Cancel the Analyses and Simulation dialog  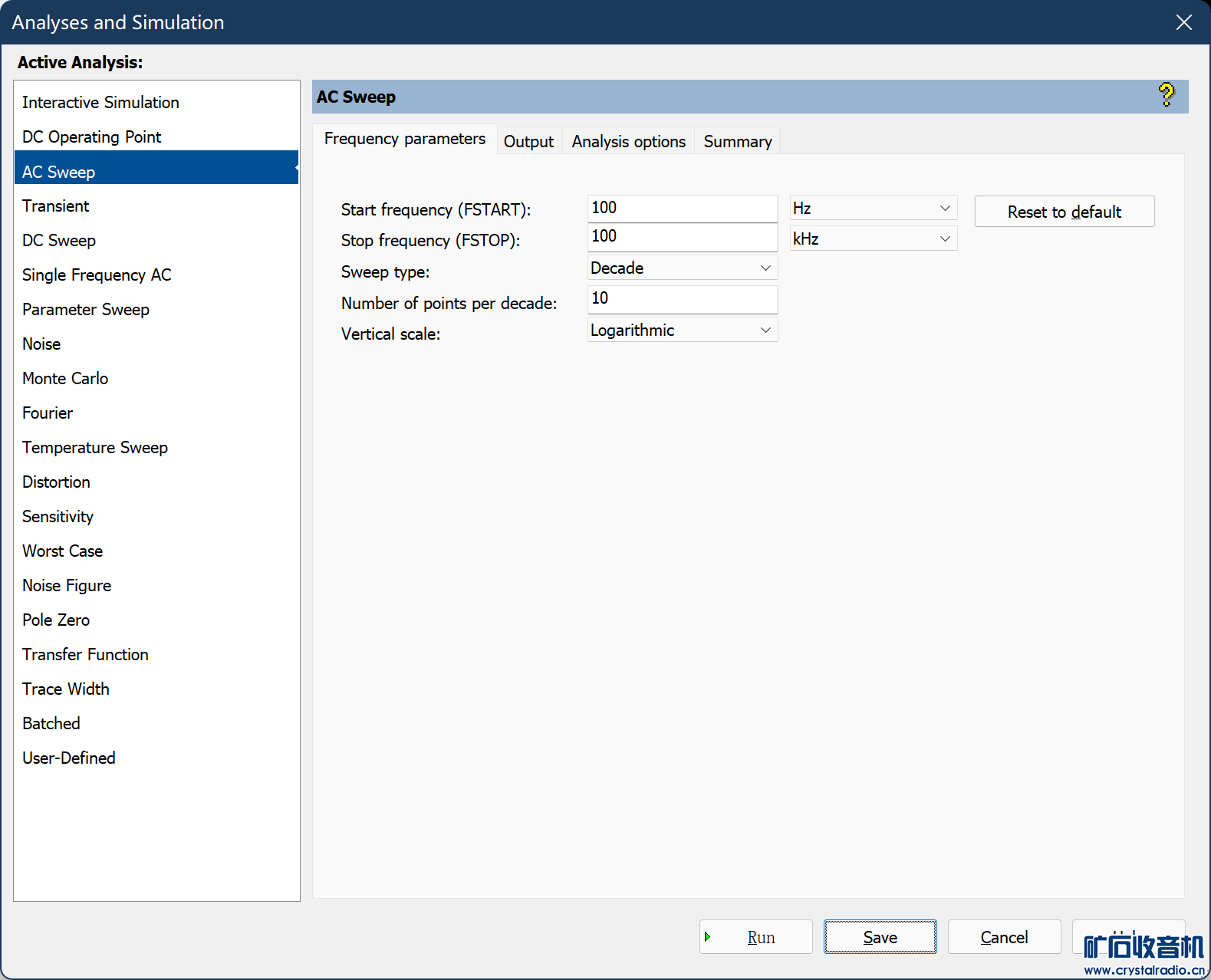[1004, 937]
